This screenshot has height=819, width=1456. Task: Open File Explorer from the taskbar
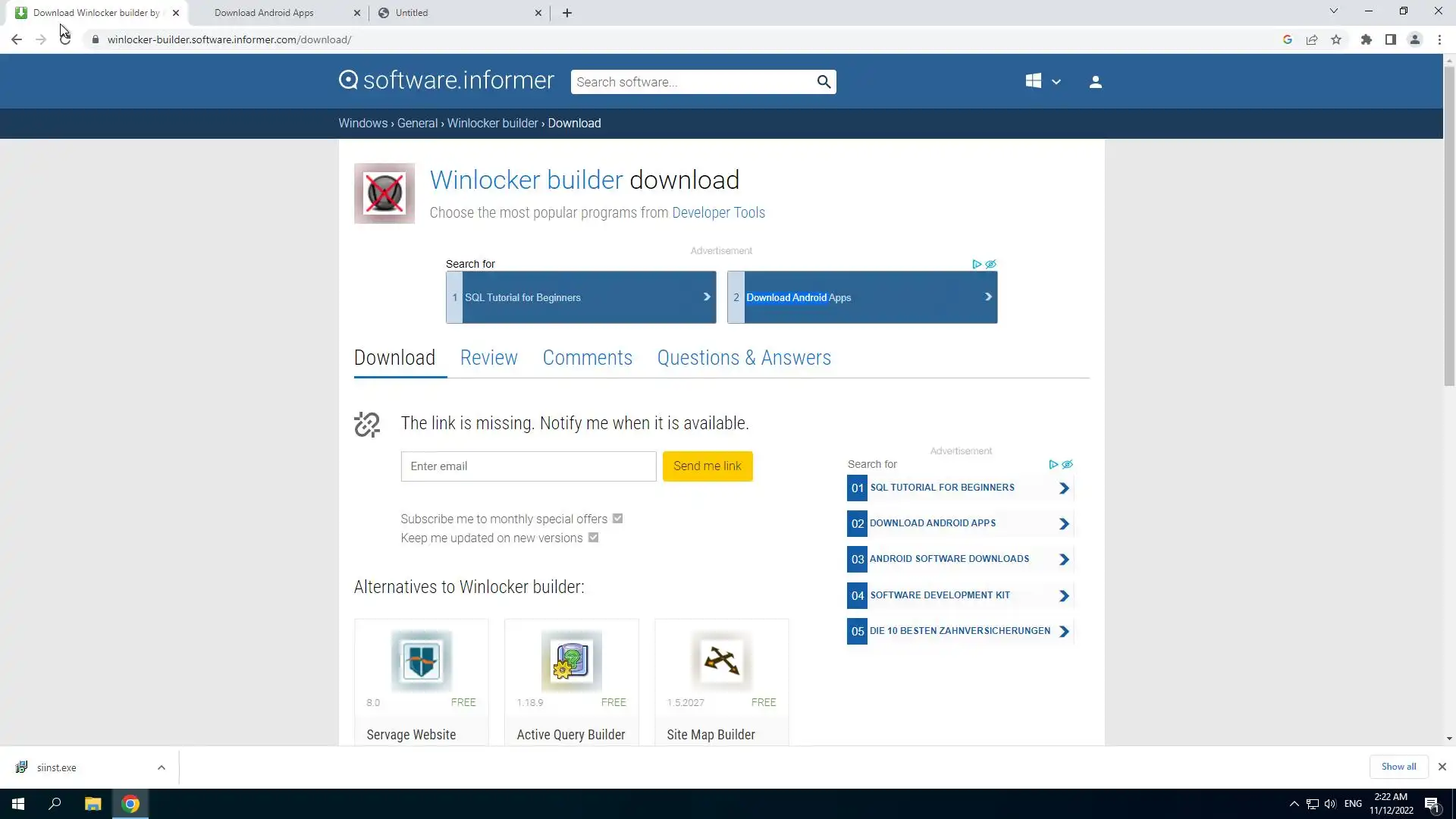[93, 804]
